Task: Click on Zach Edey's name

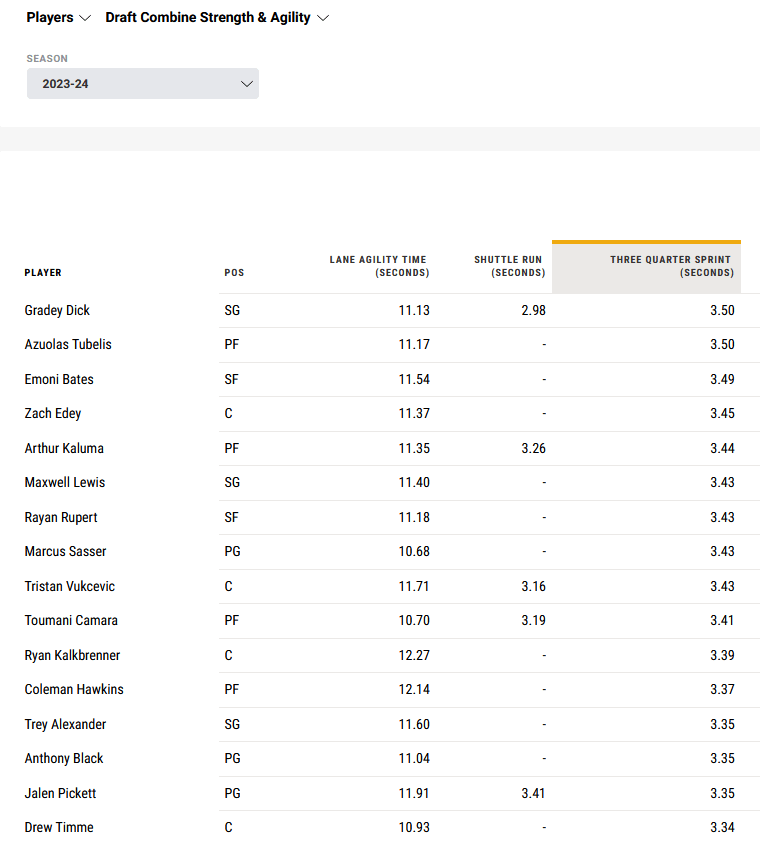Action: tap(53, 413)
